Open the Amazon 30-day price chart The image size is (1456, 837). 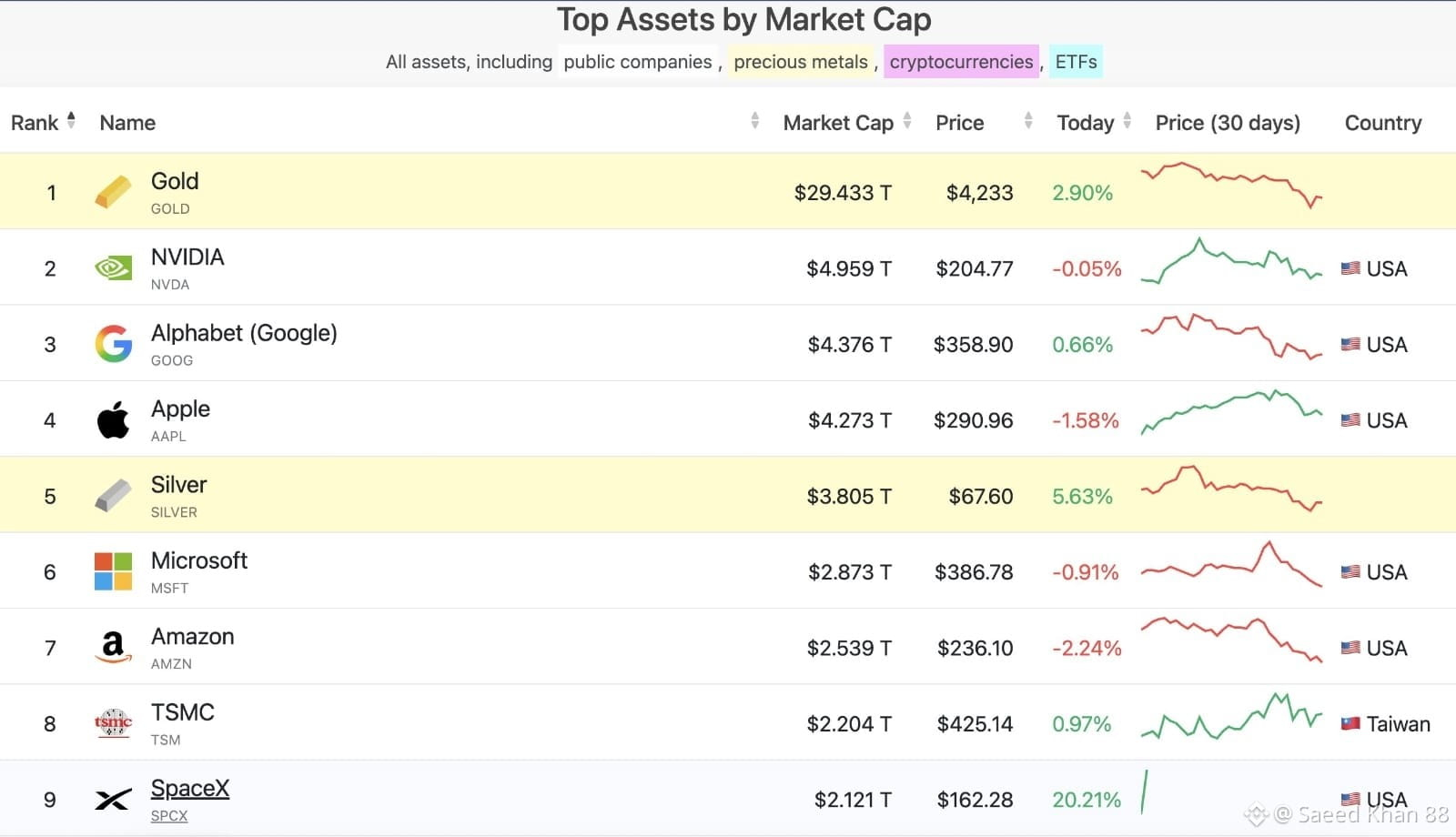(x=1231, y=640)
